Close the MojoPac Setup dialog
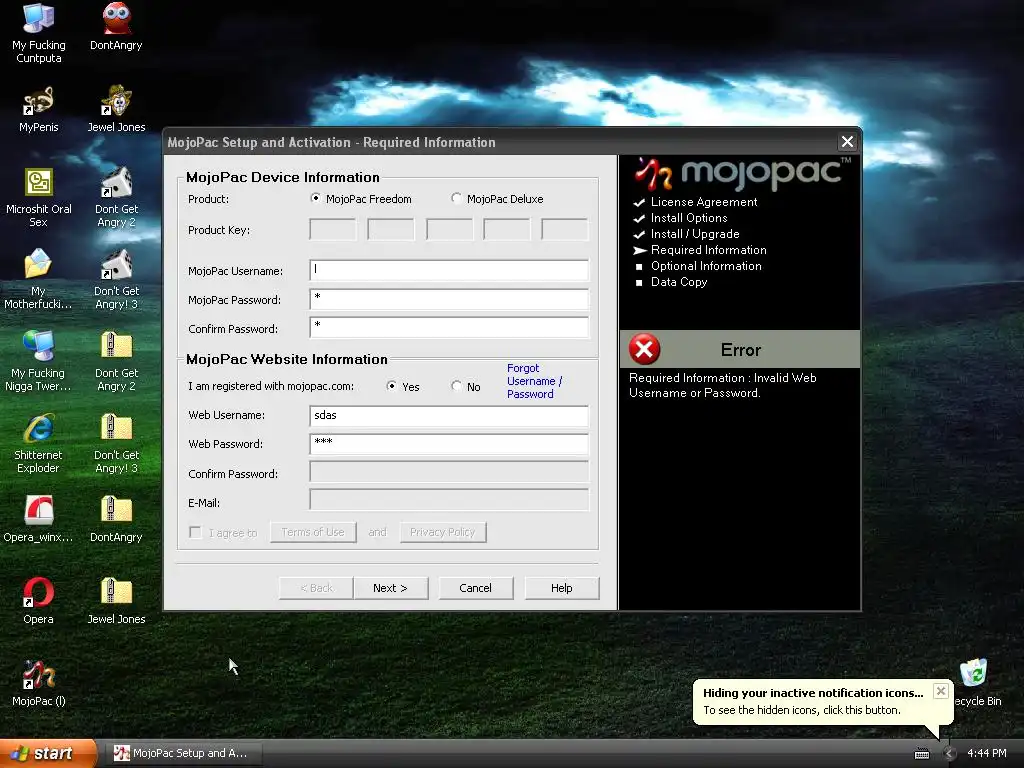Image resolution: width=1024 pixels, height=768 pixels. click(847, 142)
